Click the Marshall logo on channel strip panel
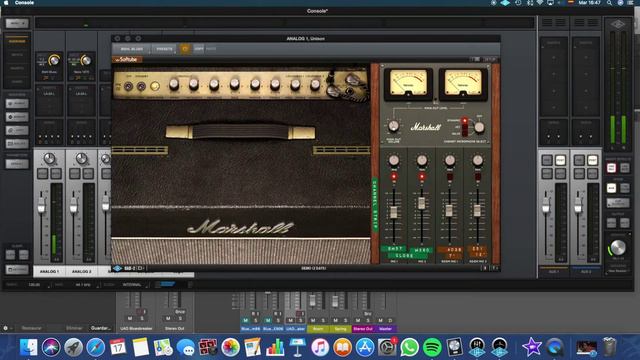The image size is (640, 360). (x=426, y=127)
